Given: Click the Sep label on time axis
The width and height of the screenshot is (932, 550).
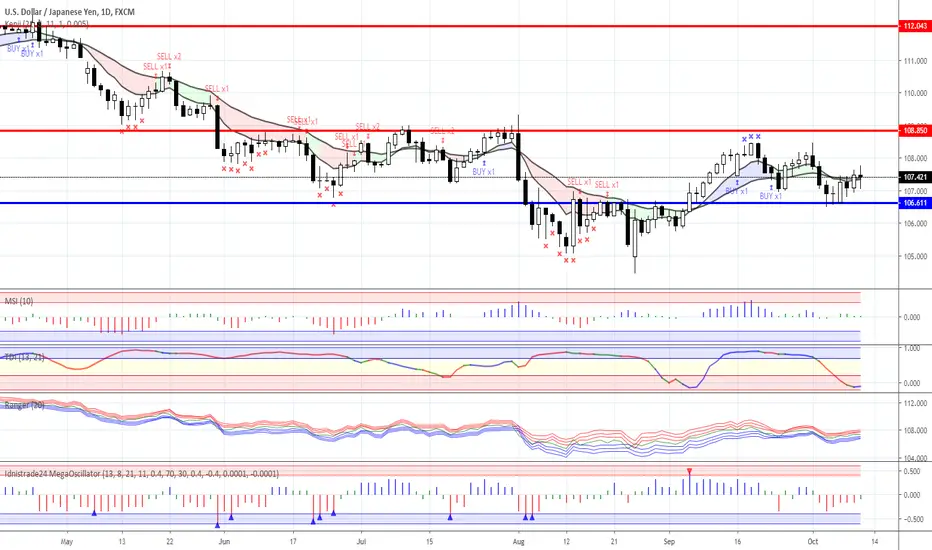Looking at the screenshot, I should pos(669,542).
